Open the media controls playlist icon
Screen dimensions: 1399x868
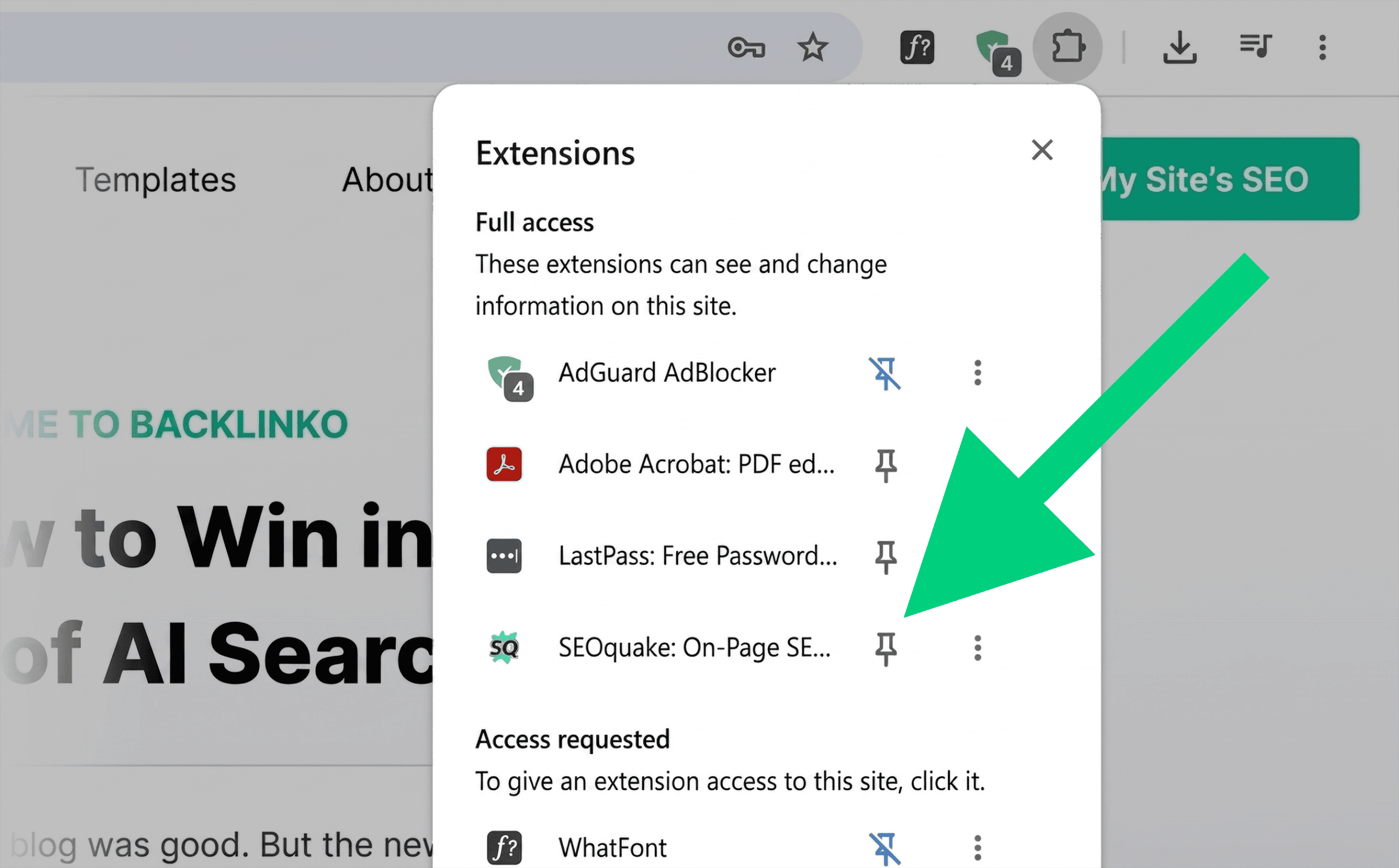(1256, 46)
